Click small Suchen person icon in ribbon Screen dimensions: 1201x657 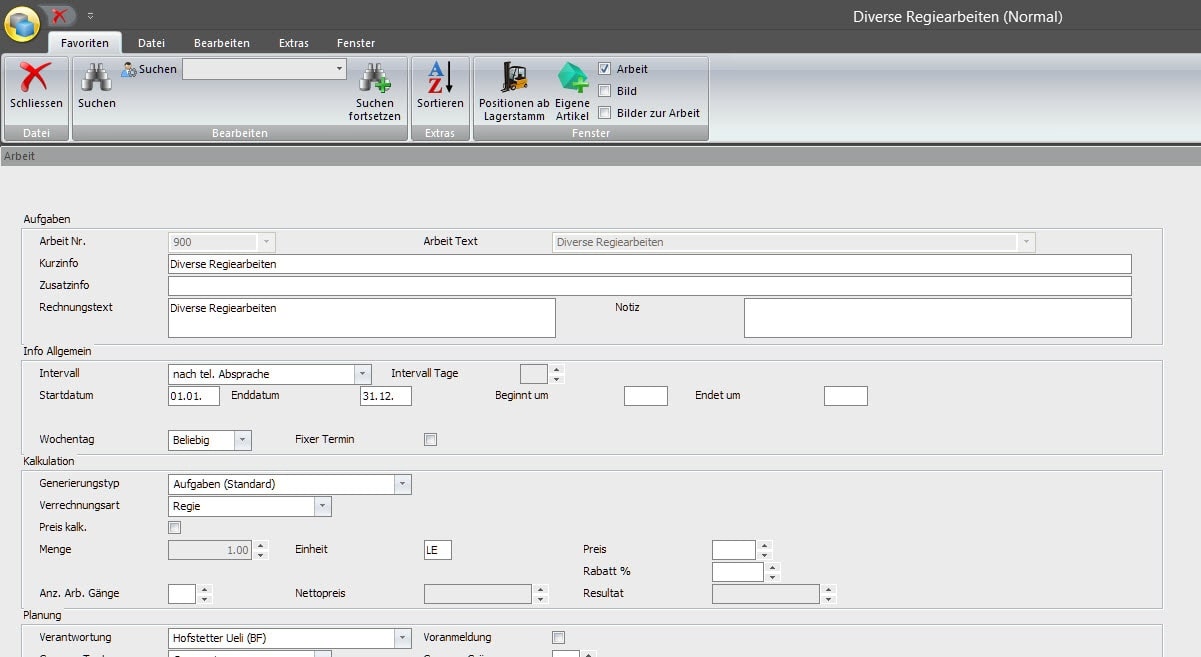pos(128,69)
